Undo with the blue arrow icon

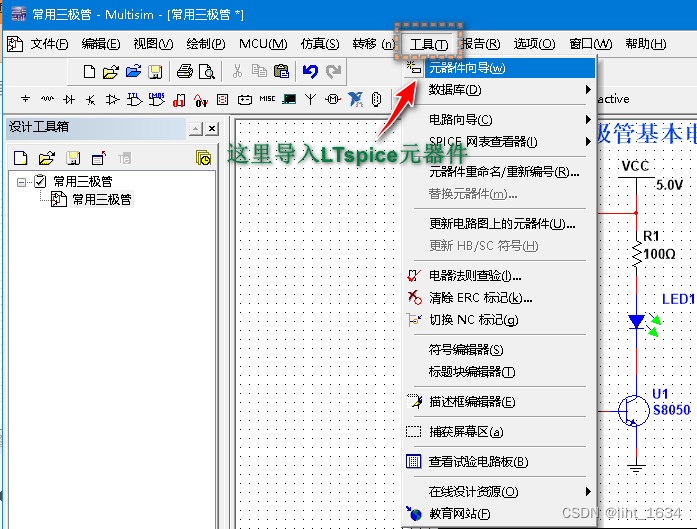(x=310, y=71)
